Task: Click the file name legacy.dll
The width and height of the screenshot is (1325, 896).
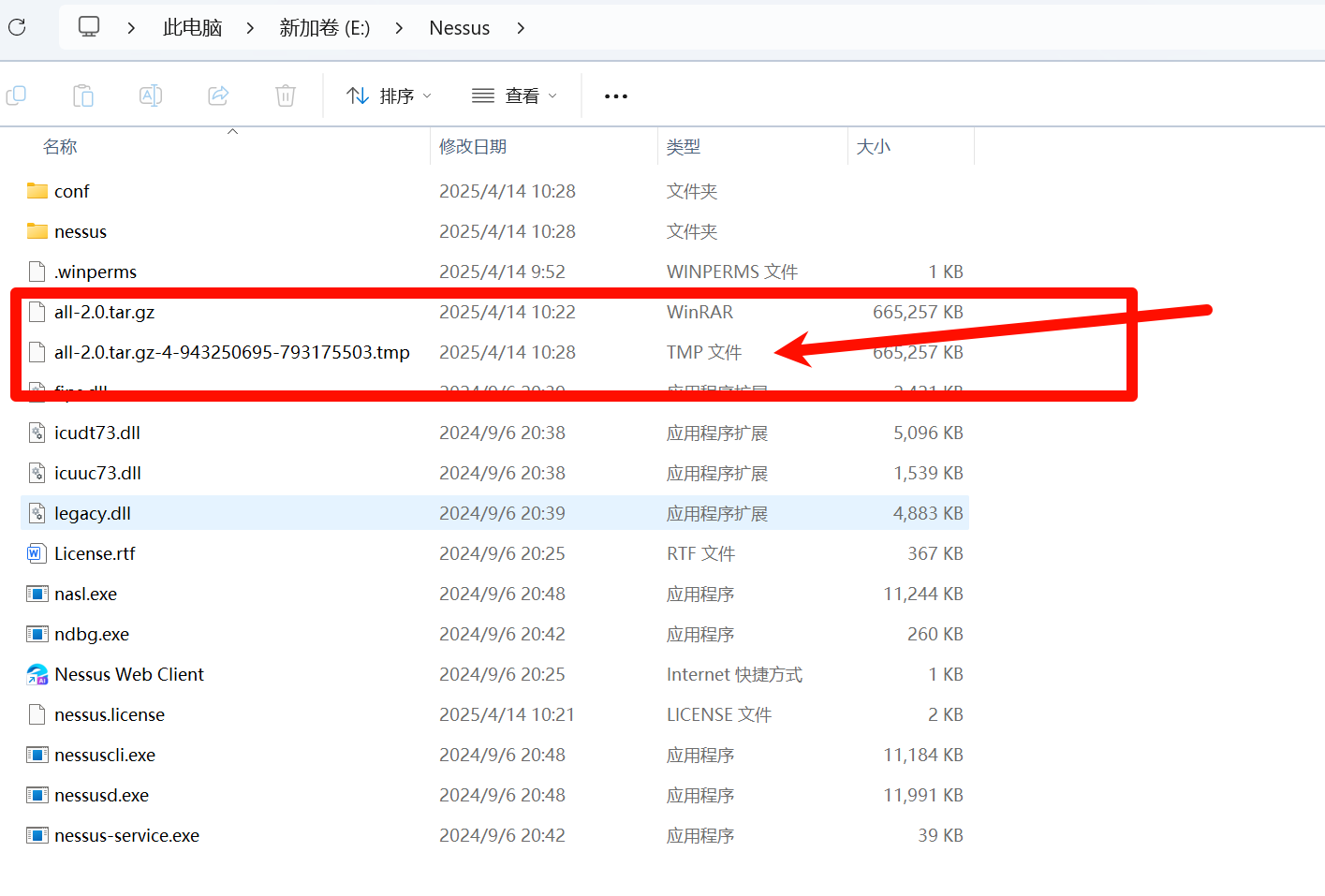Action: click(93, 513)
